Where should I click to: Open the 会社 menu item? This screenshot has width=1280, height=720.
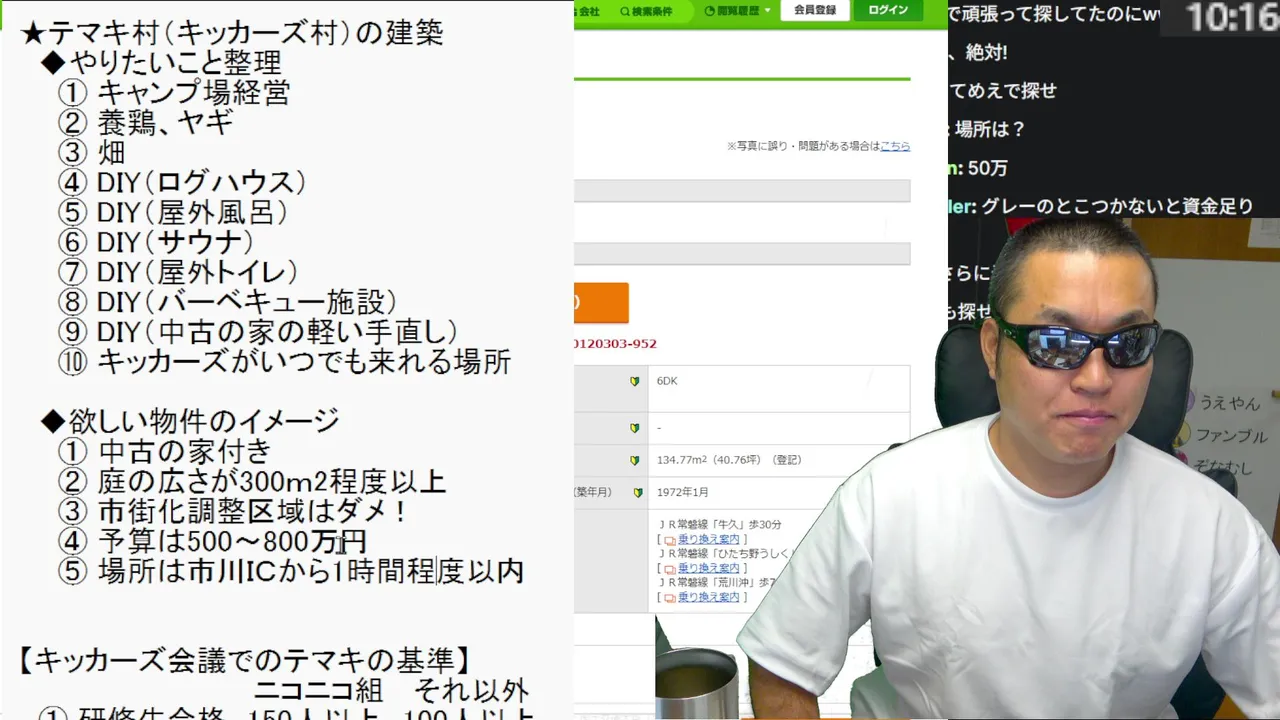point(587,11)
